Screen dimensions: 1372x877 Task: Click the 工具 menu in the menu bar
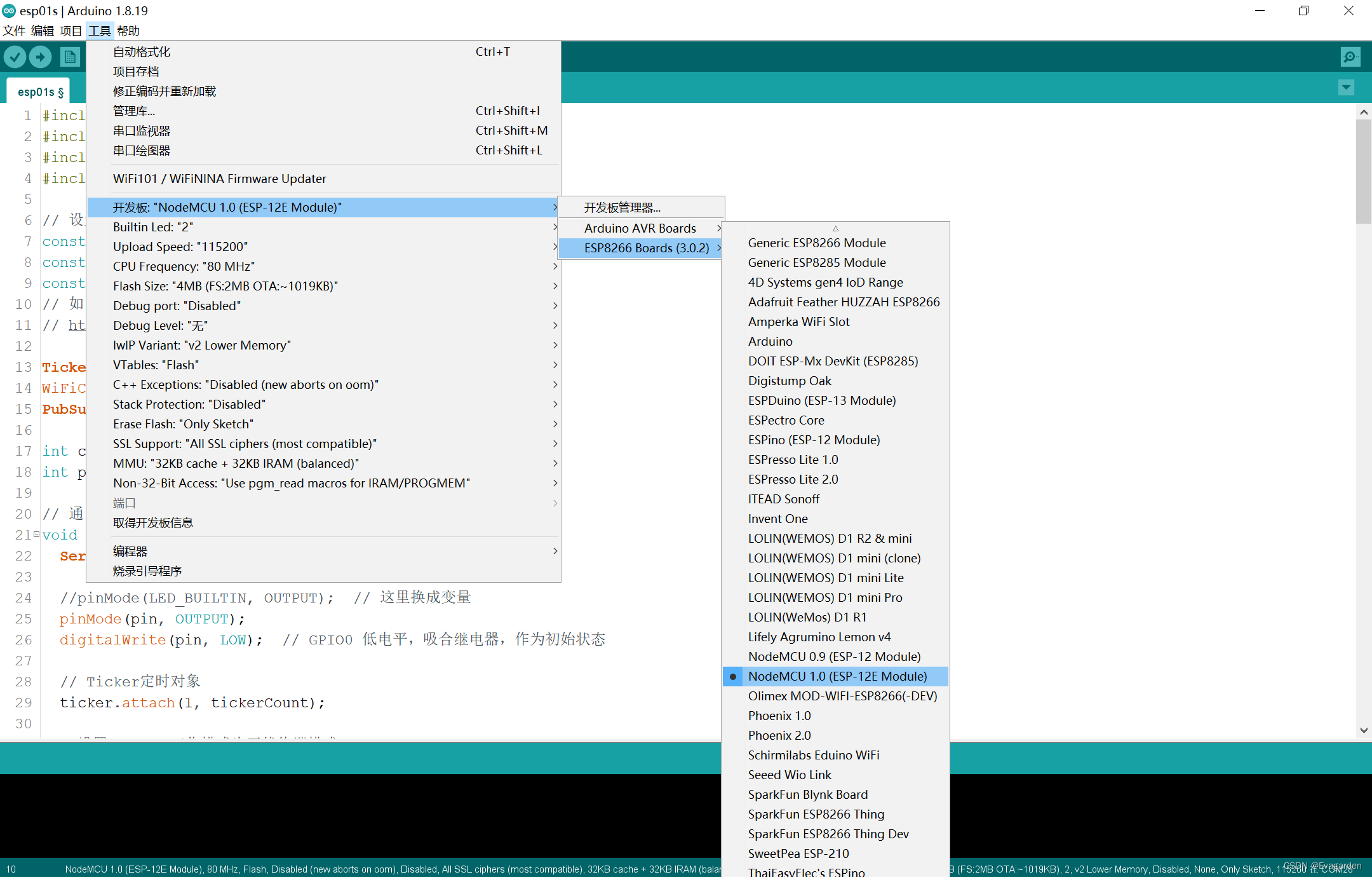(x=100, y=31)
